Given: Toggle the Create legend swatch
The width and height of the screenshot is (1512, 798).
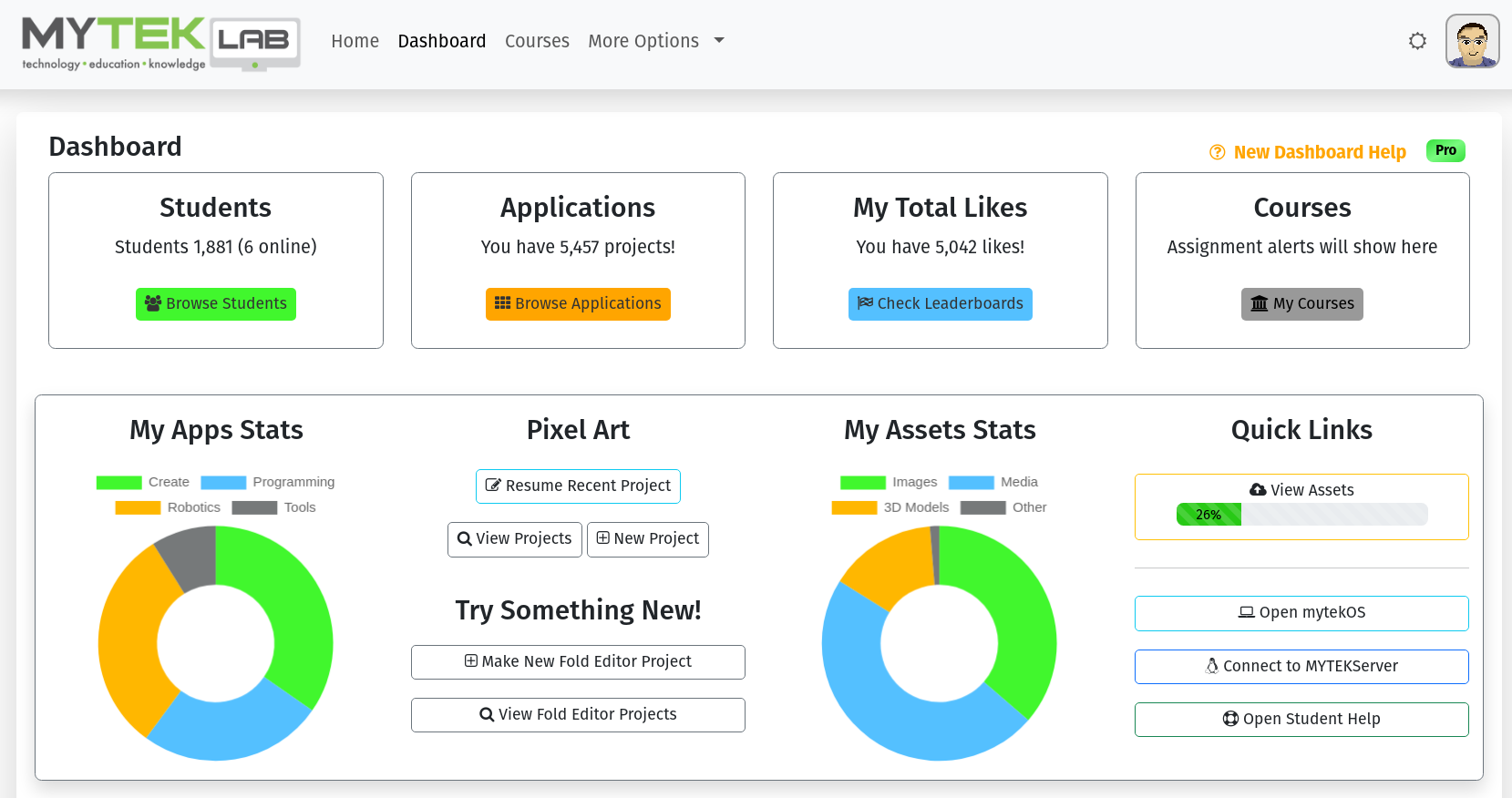Looking at the screenshot, I should tap(118, 483).
